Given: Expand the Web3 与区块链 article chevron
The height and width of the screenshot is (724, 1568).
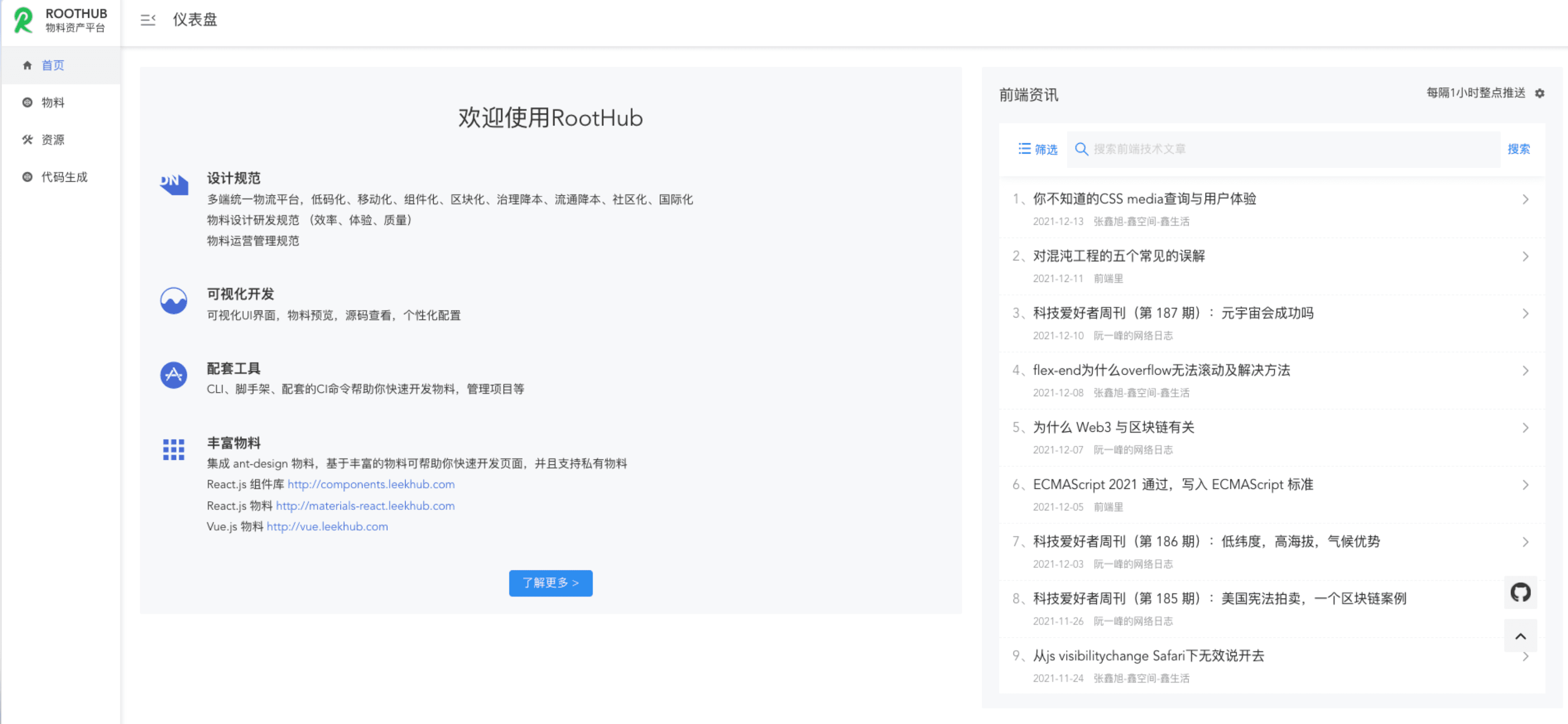Looking at the screenshot, I should (x=1525, y=428).
